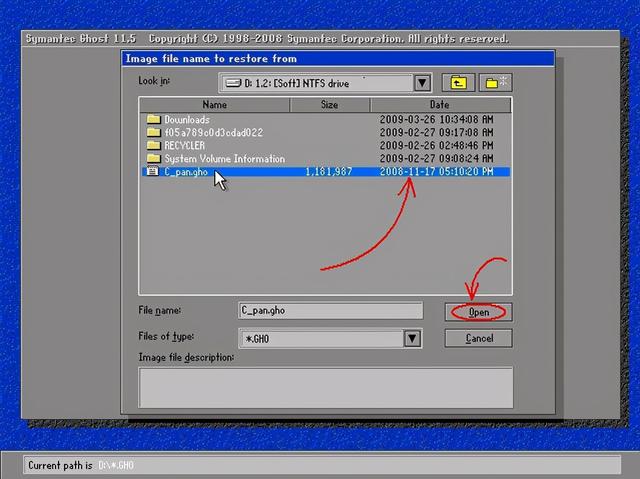The height and width of the screenshot is (479, 640).
Task: Select the System Volume Information folder icon
Action: pos(153,158)
